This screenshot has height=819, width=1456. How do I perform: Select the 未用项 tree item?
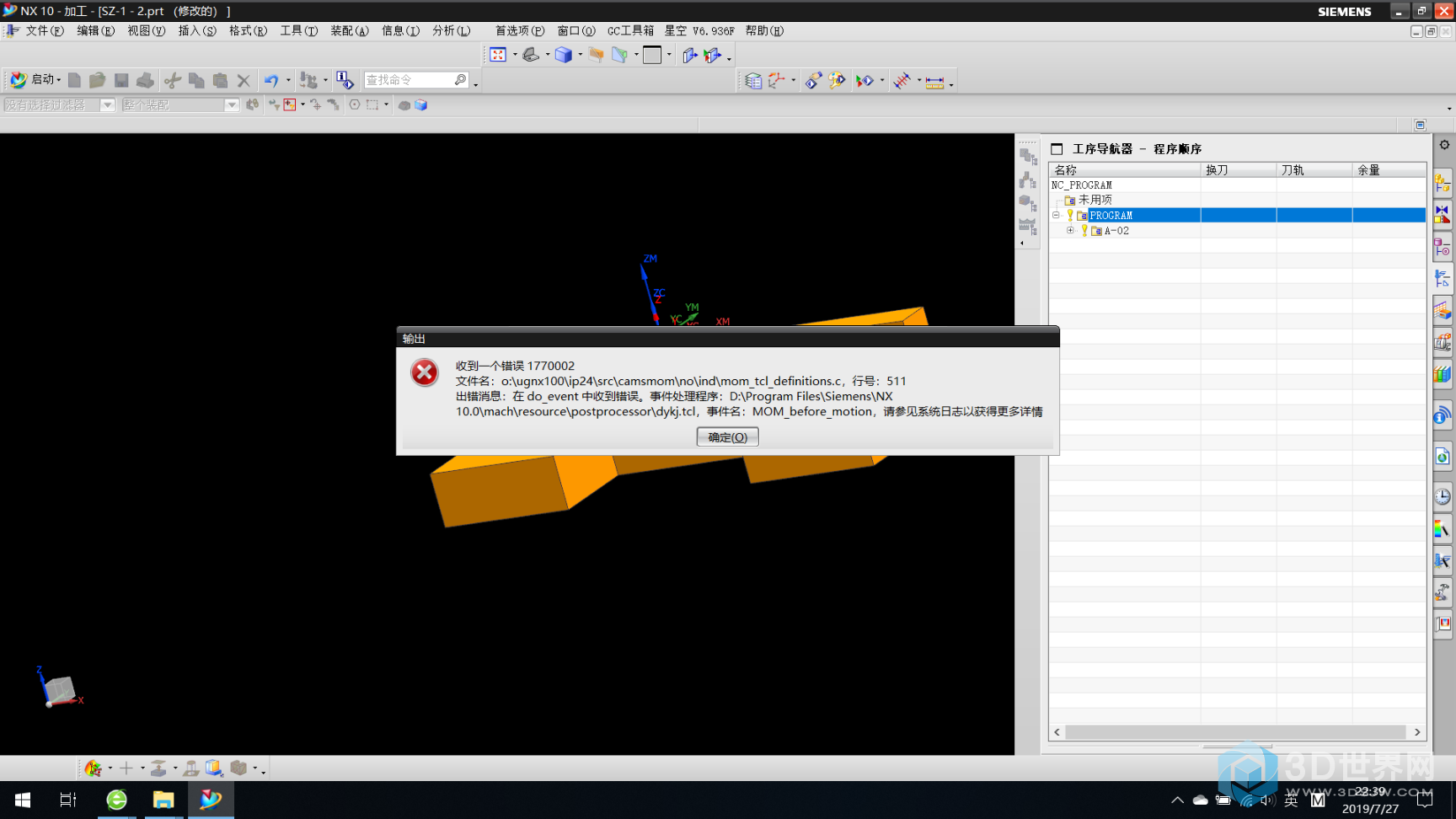(x=1095, y=200)
